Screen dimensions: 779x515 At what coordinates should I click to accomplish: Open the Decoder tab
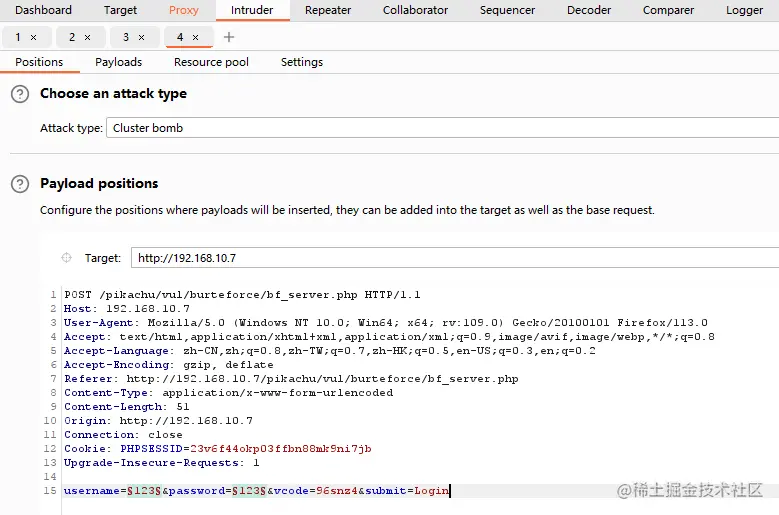(589, 10)
